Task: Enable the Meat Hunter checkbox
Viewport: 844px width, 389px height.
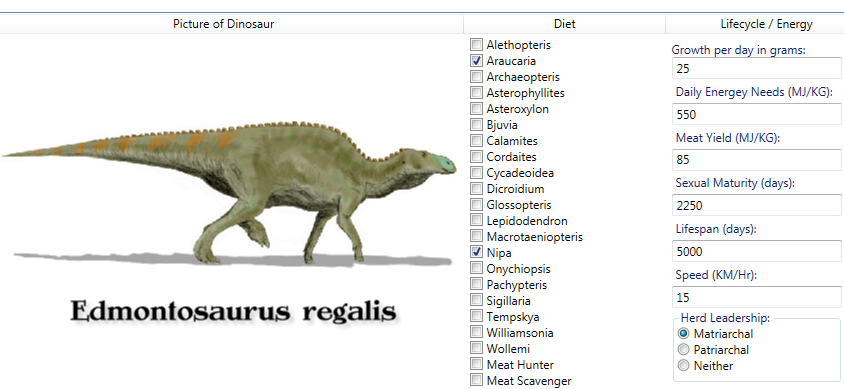Action: pyautogui.click(x=476, y=364)
